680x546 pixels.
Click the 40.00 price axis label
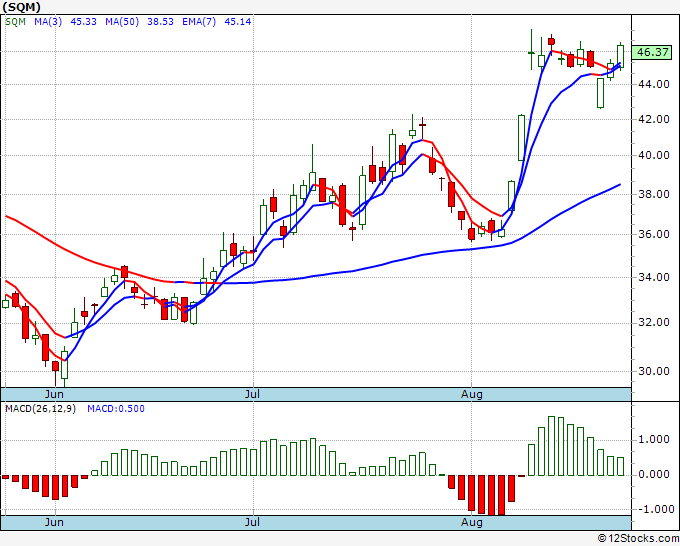click(x=654, y=155)
